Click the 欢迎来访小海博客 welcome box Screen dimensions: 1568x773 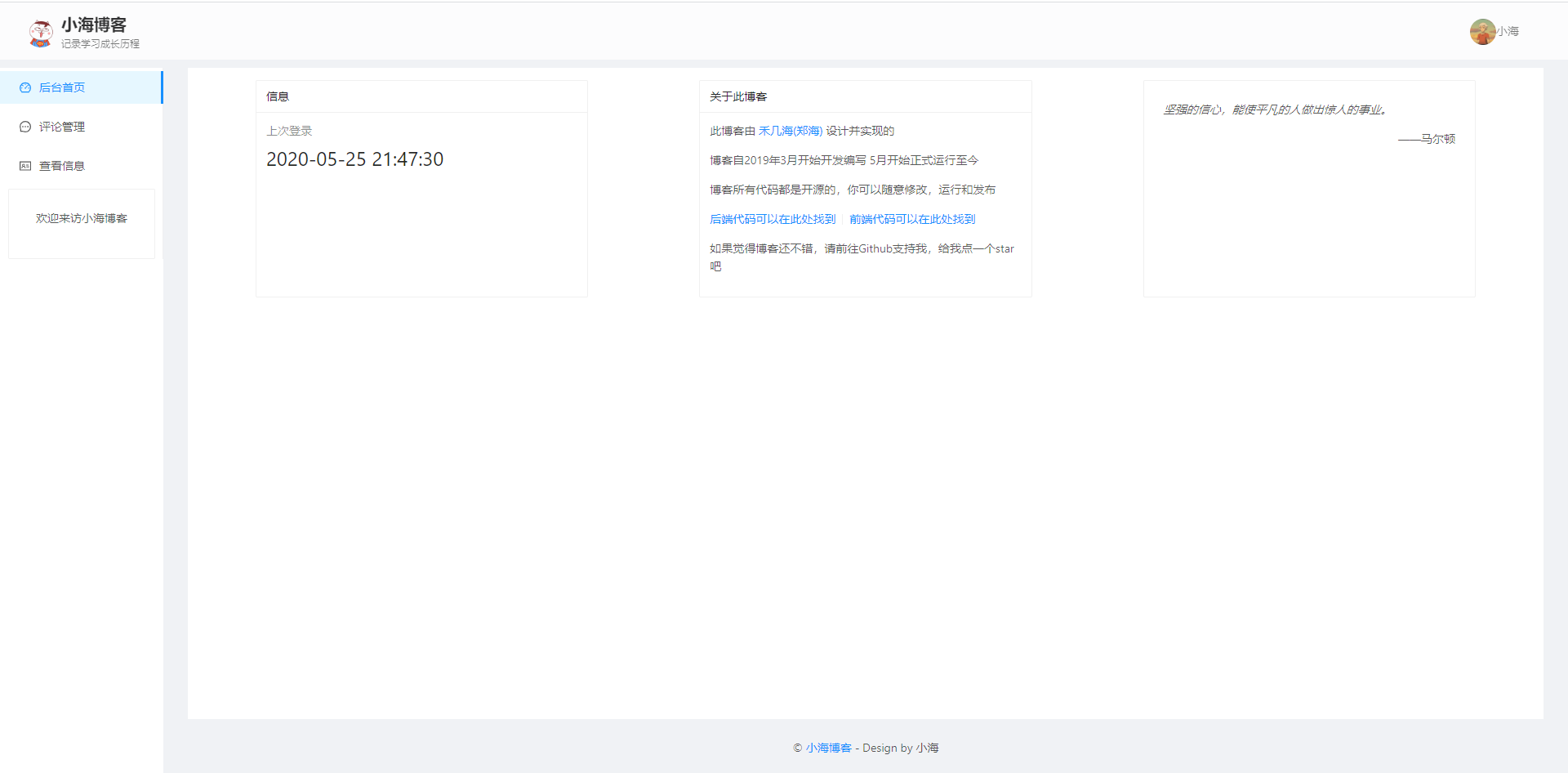coord(82,219)
